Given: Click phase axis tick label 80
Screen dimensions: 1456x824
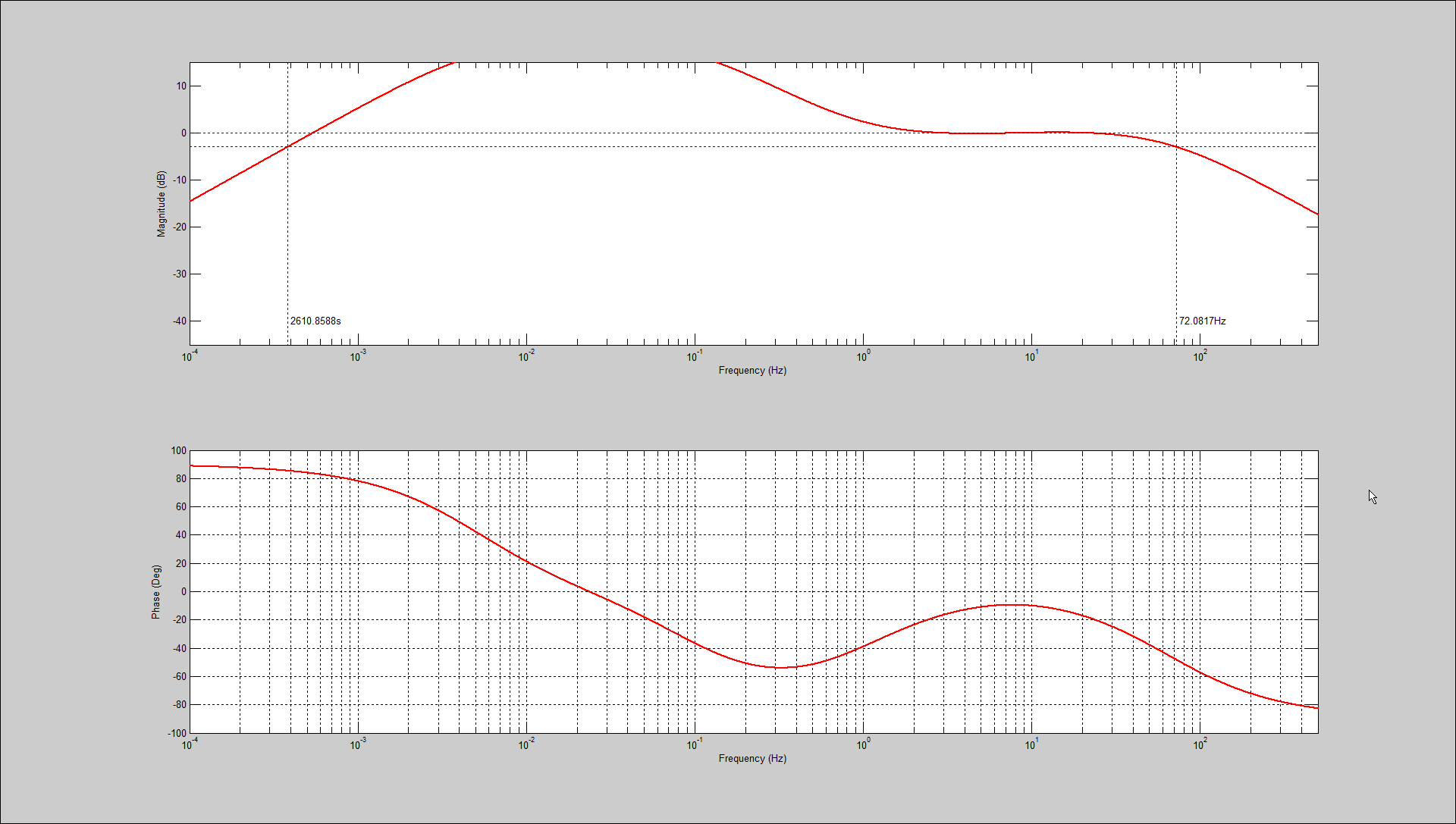Looking at the screenshot, I should pos(181,479).
